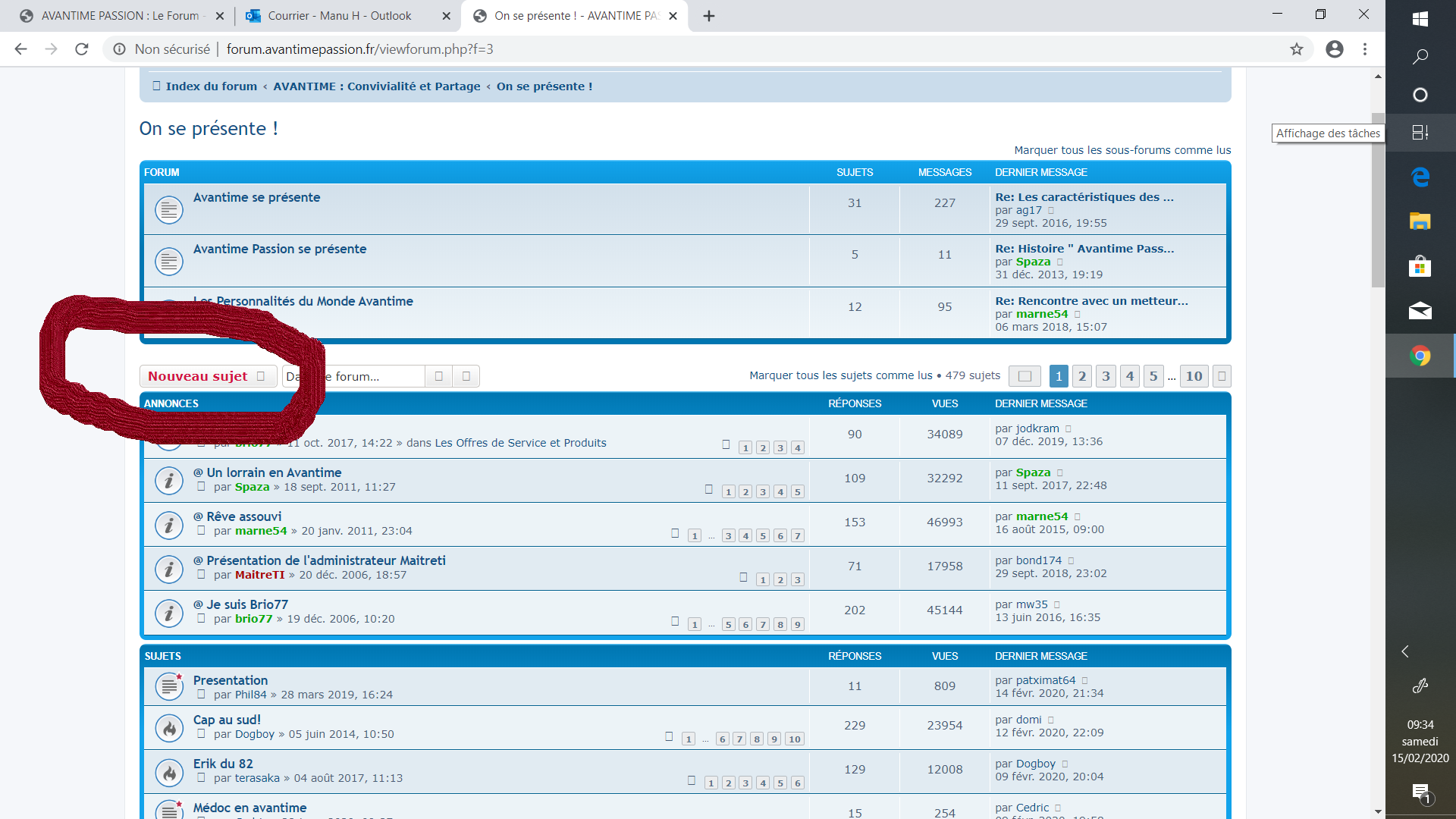Switch to AVANTIME PASSION : Le Forum tab
This screenshot has height=819, width=1456.
(120, 16)
